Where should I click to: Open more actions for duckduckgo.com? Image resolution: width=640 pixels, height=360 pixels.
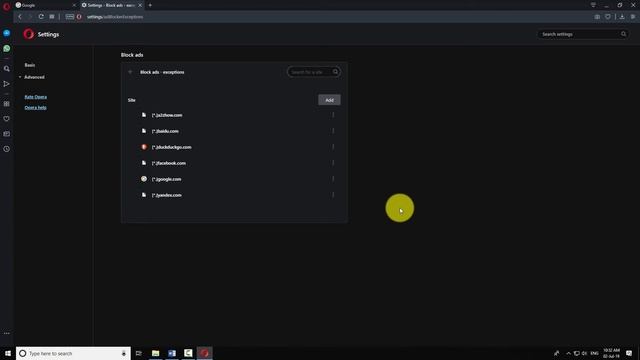pos(333,147)
